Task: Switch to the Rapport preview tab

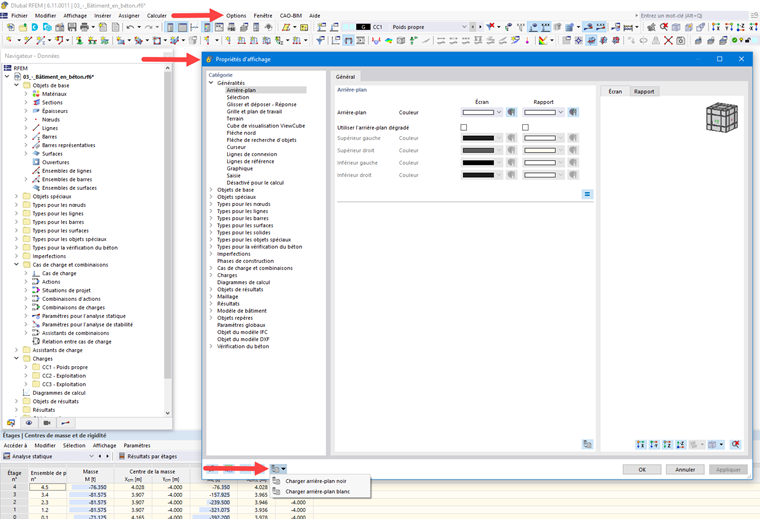Action: [x=644, y=91]
